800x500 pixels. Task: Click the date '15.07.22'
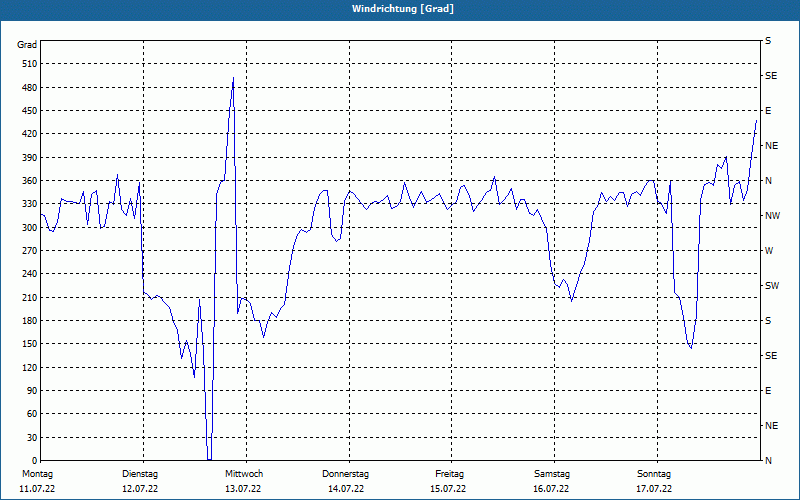point(448,489)
